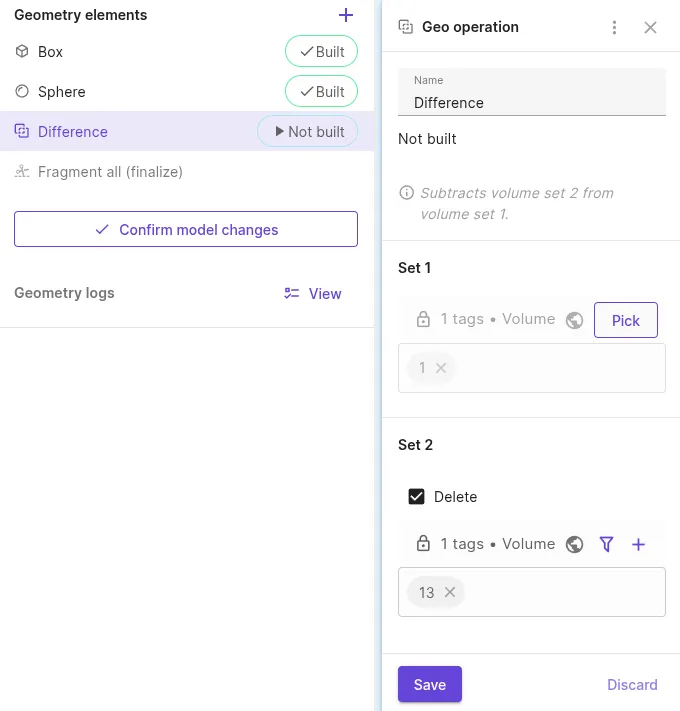Uncheck the Delete checkbox
The height and width of the screenshot is (711, 680).
click(416, 497)
